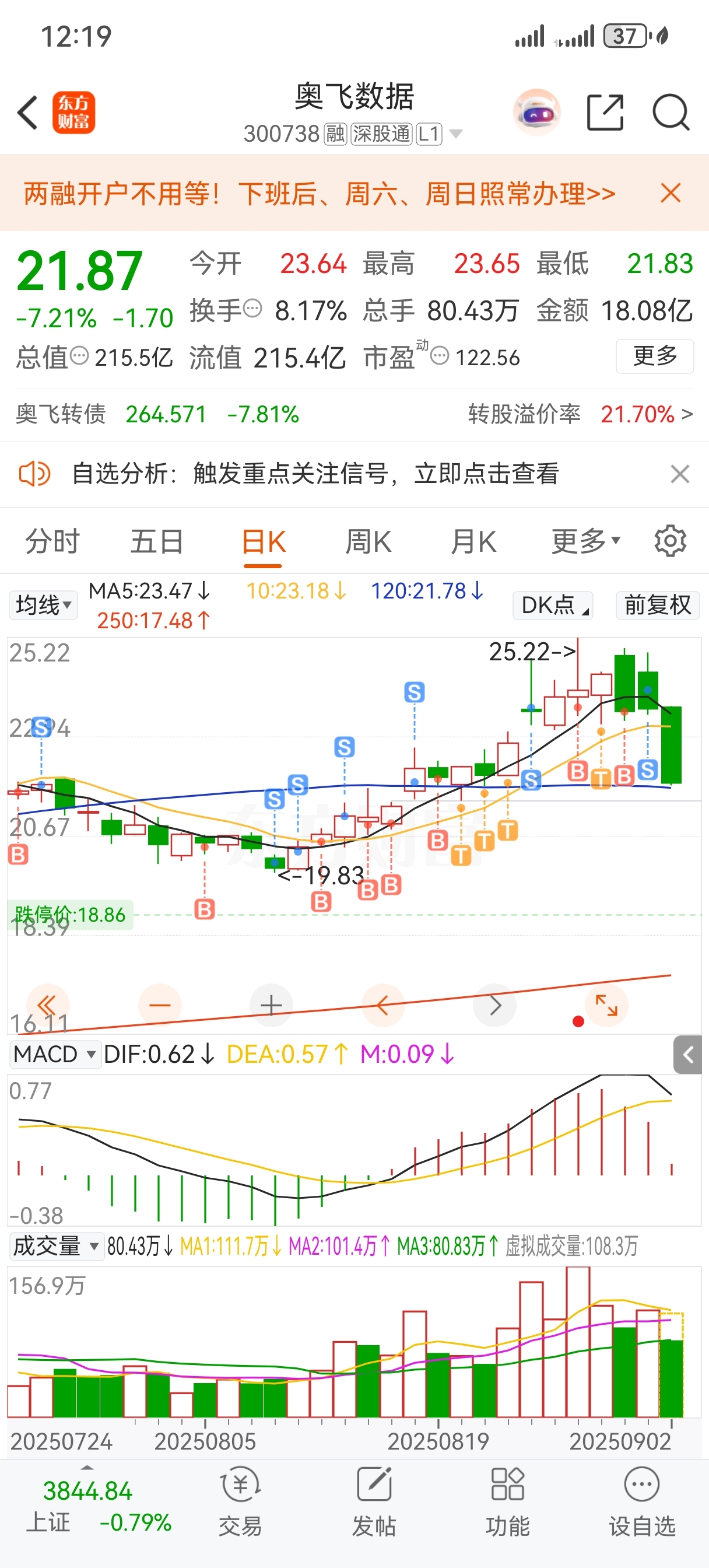Screen dimensions: 709x1568
Task: Tap the 跌停价:18.86 limit-down label
Action: 70,914
